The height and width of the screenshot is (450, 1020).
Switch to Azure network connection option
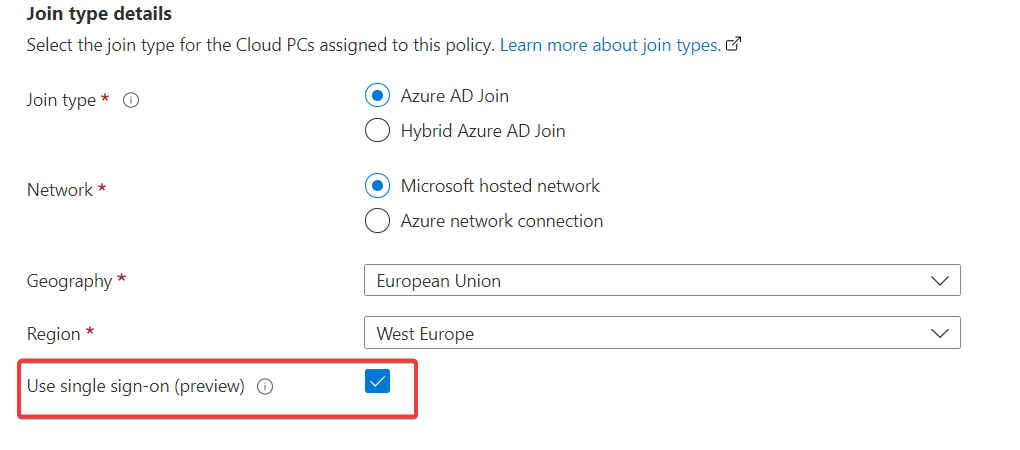377,221
